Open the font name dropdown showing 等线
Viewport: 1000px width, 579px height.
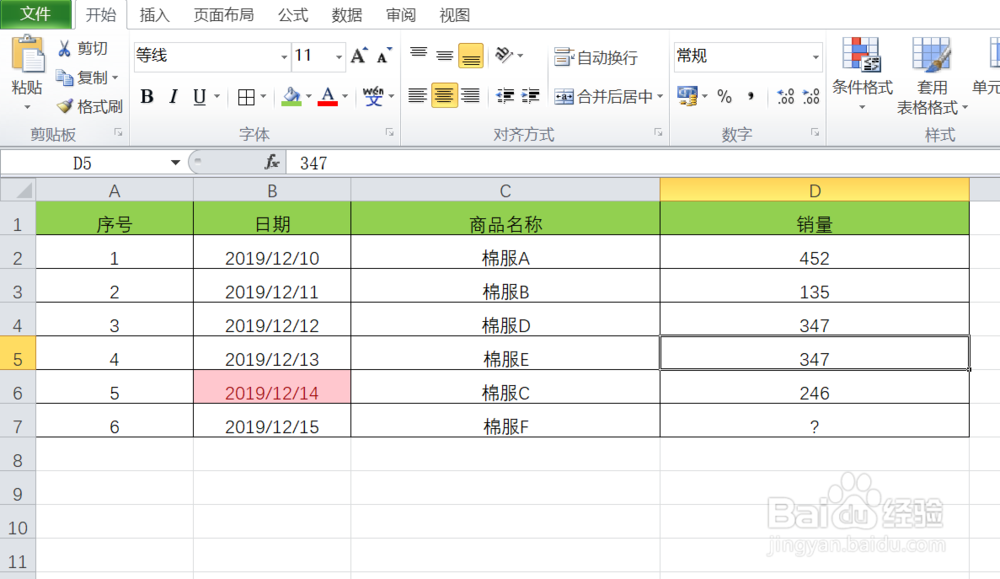(x=285, y=57)
